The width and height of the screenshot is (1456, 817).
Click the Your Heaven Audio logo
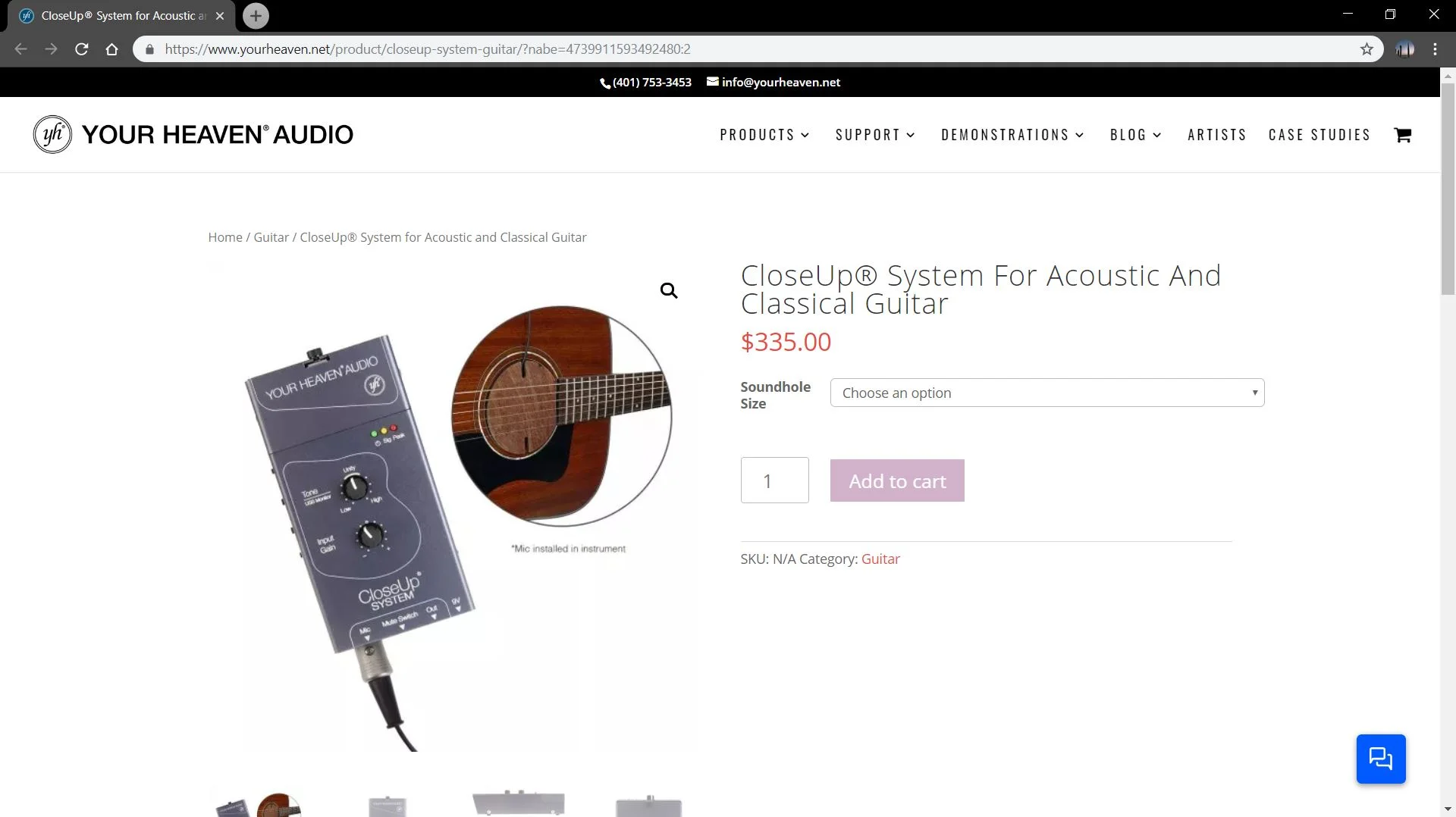click(x=193, y=134)
